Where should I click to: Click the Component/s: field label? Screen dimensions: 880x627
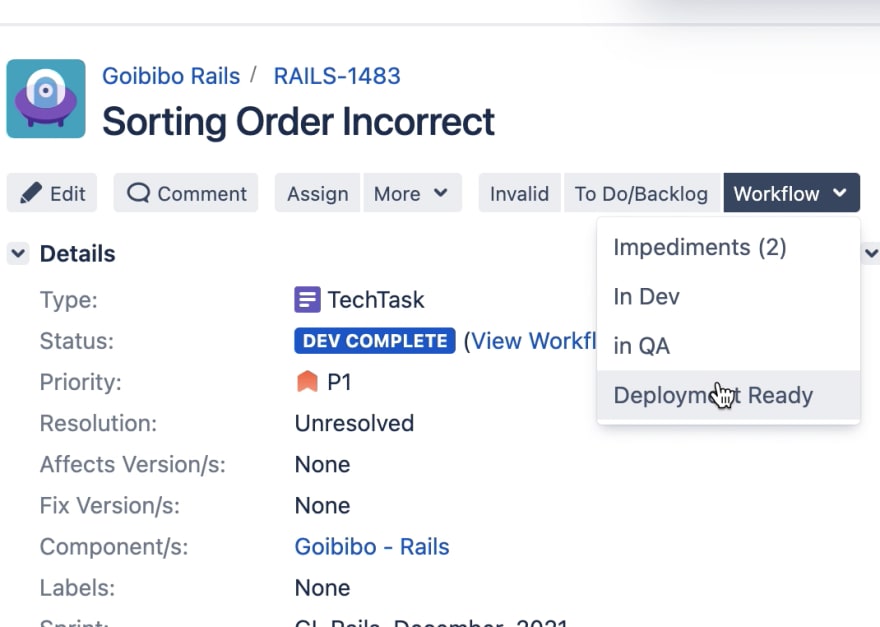pyautogui.click(x=114, y=547)
